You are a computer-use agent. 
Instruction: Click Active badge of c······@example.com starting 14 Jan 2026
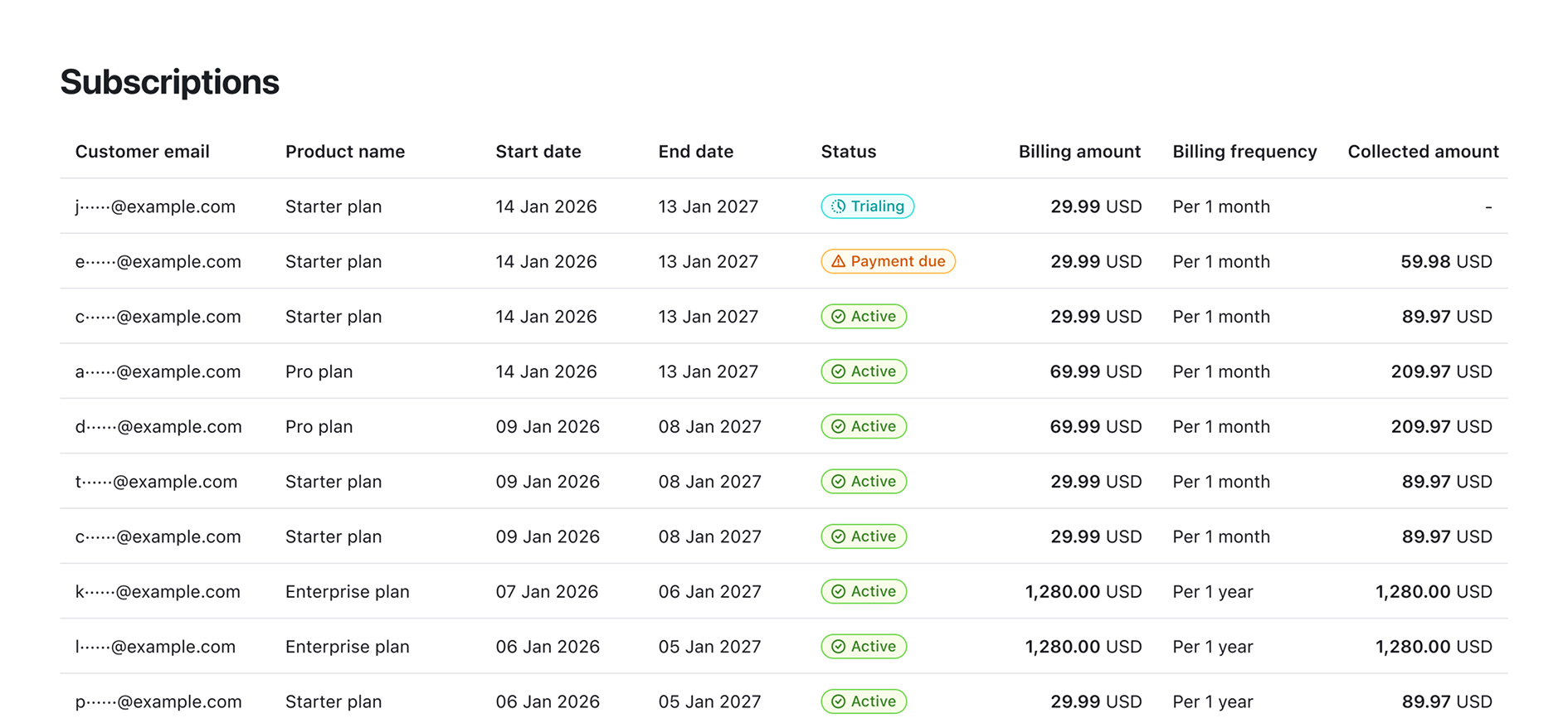tap(864, 317)
